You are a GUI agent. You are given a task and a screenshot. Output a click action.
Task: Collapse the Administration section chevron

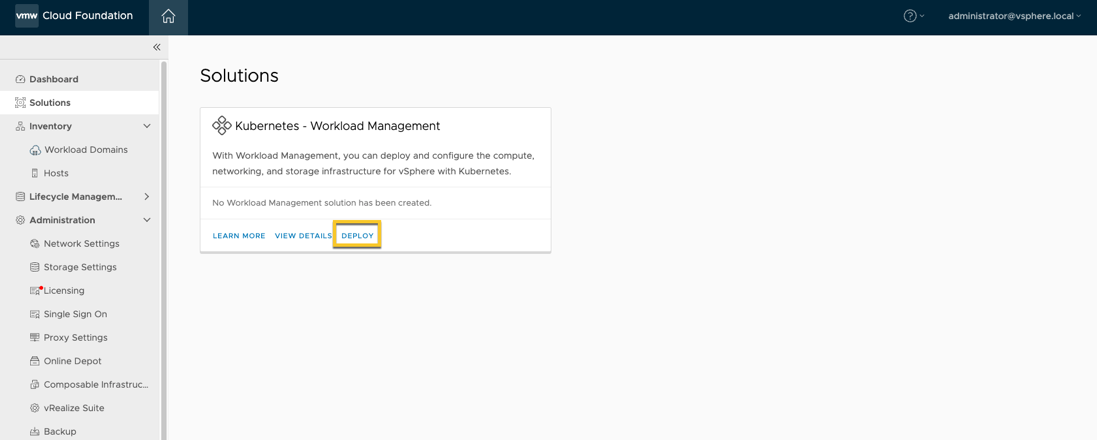(147, 220)
